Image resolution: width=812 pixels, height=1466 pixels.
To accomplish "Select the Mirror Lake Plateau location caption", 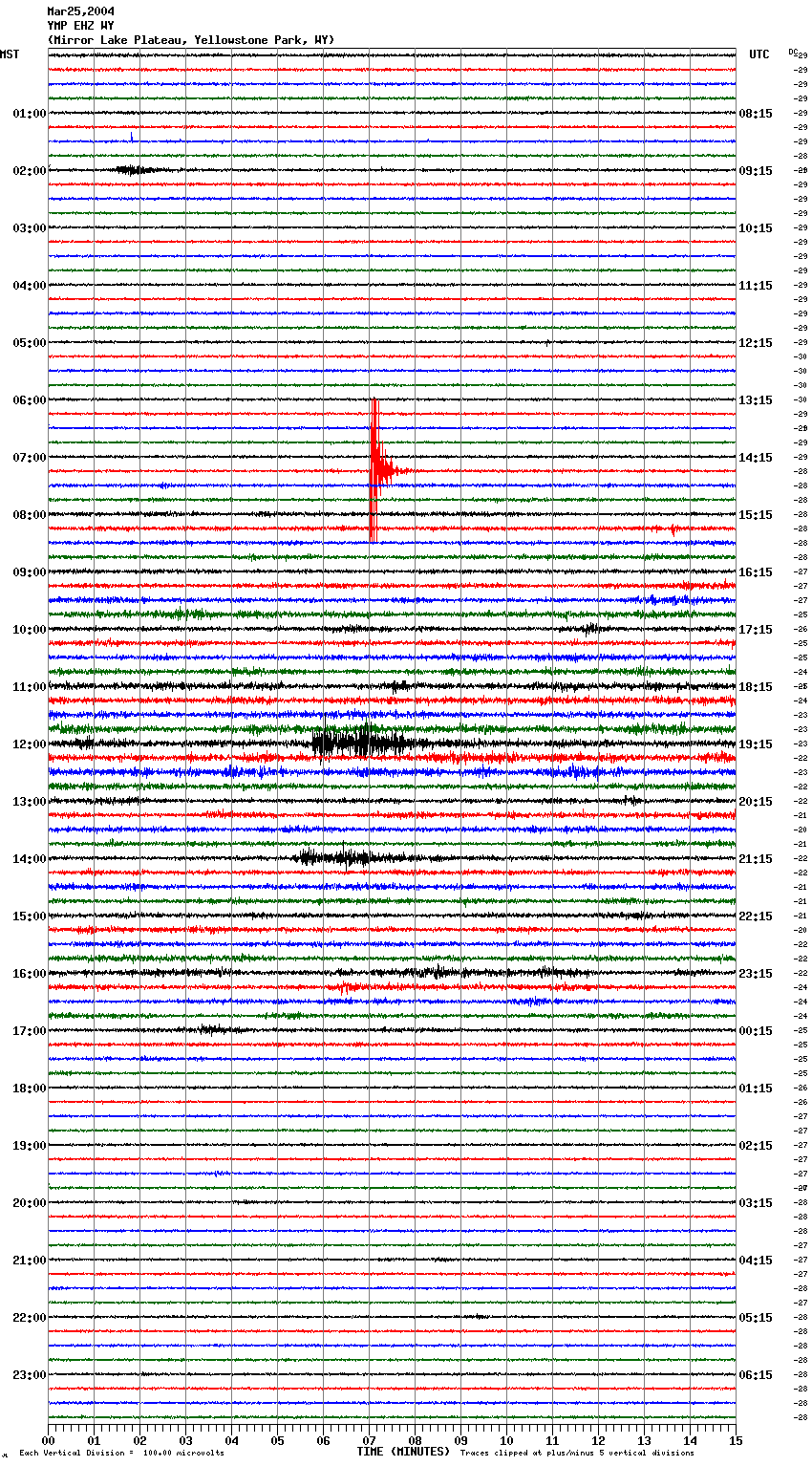I will [x=191, y=40].
